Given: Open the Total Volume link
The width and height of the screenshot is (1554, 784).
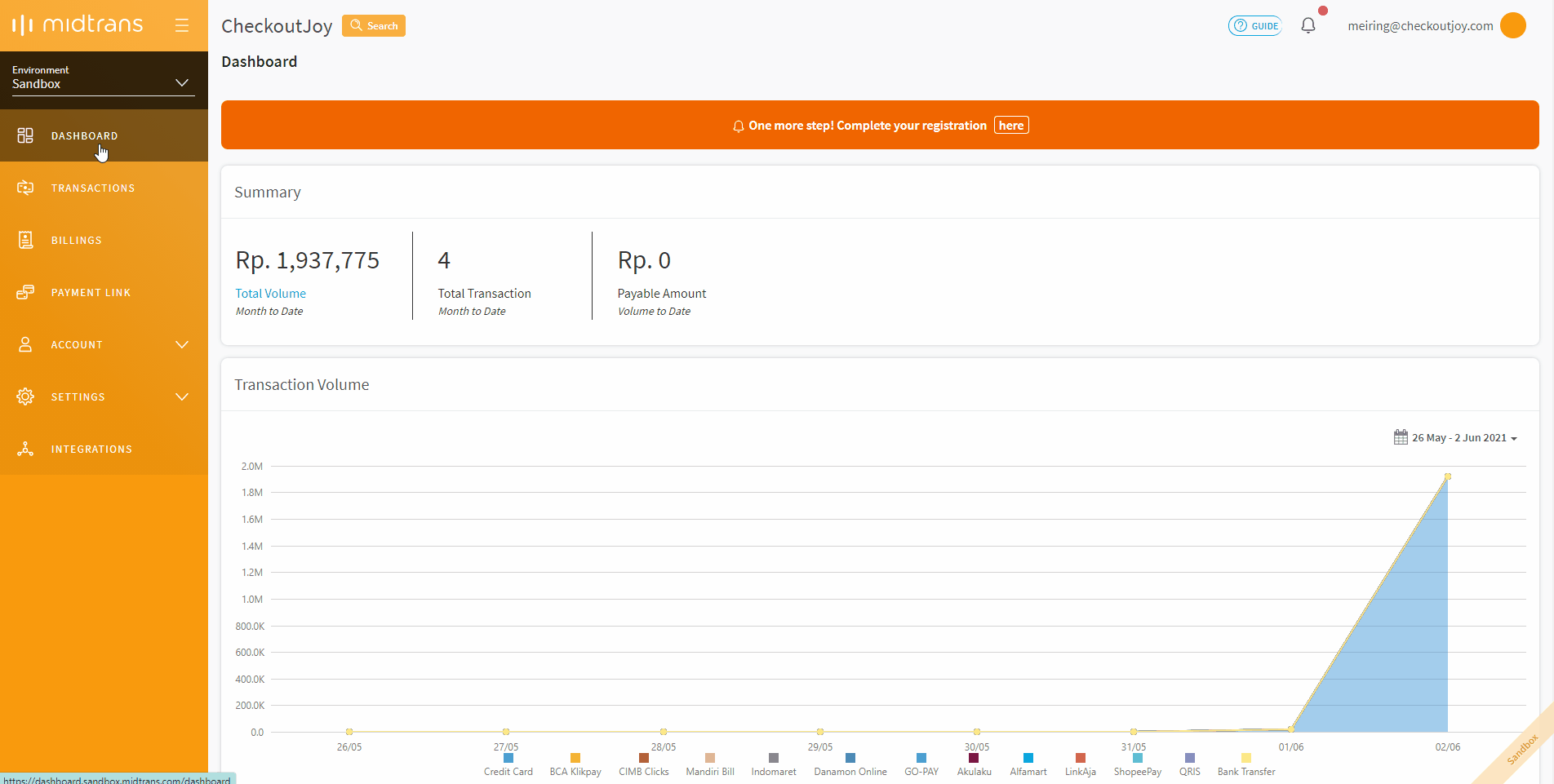Looking at the screenshot, I should pos(271,293).
